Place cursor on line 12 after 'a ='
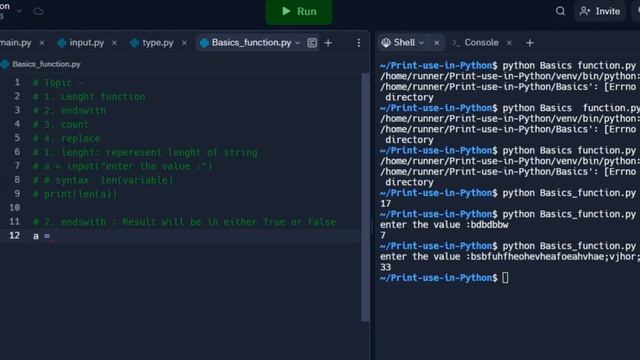 [53, 236]
